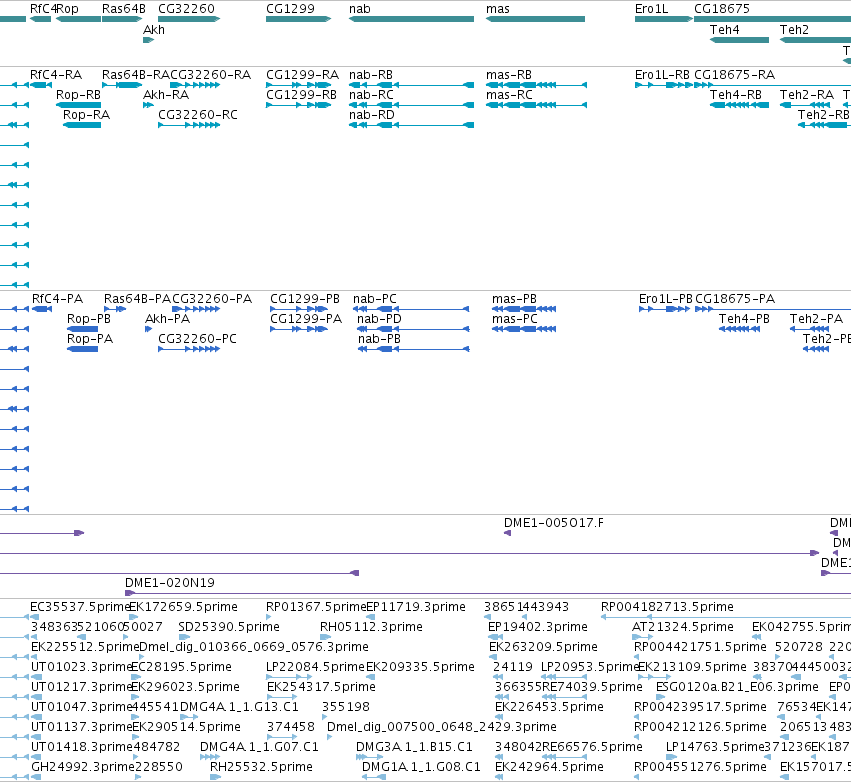Open the CG1299-PB protein feature
This screenshot has width=851, height=782.
click(299, 309)
